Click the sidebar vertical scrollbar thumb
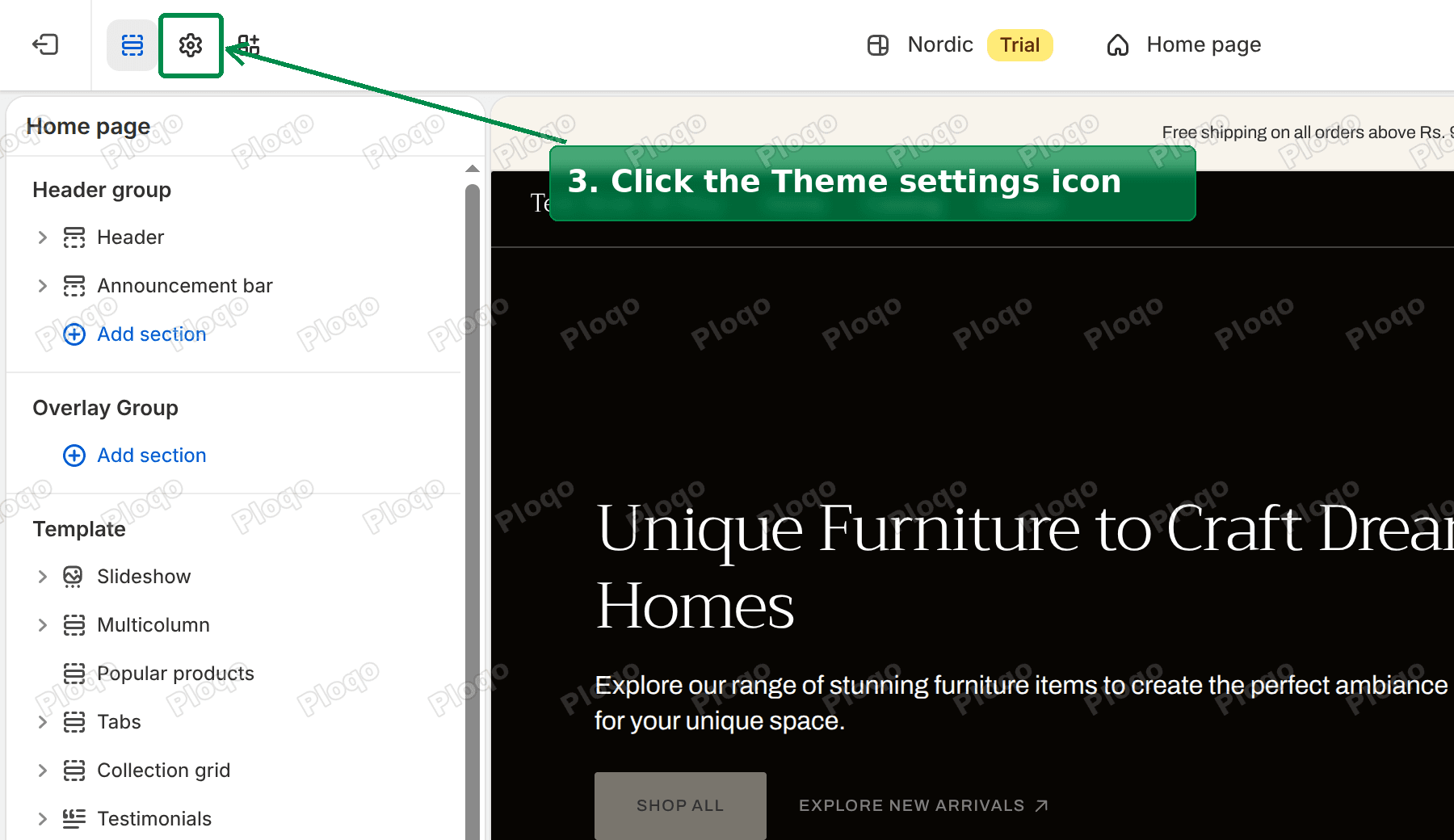Viewport: 1454px width, 840px height. pyautogui.click(x=473, y=512)
